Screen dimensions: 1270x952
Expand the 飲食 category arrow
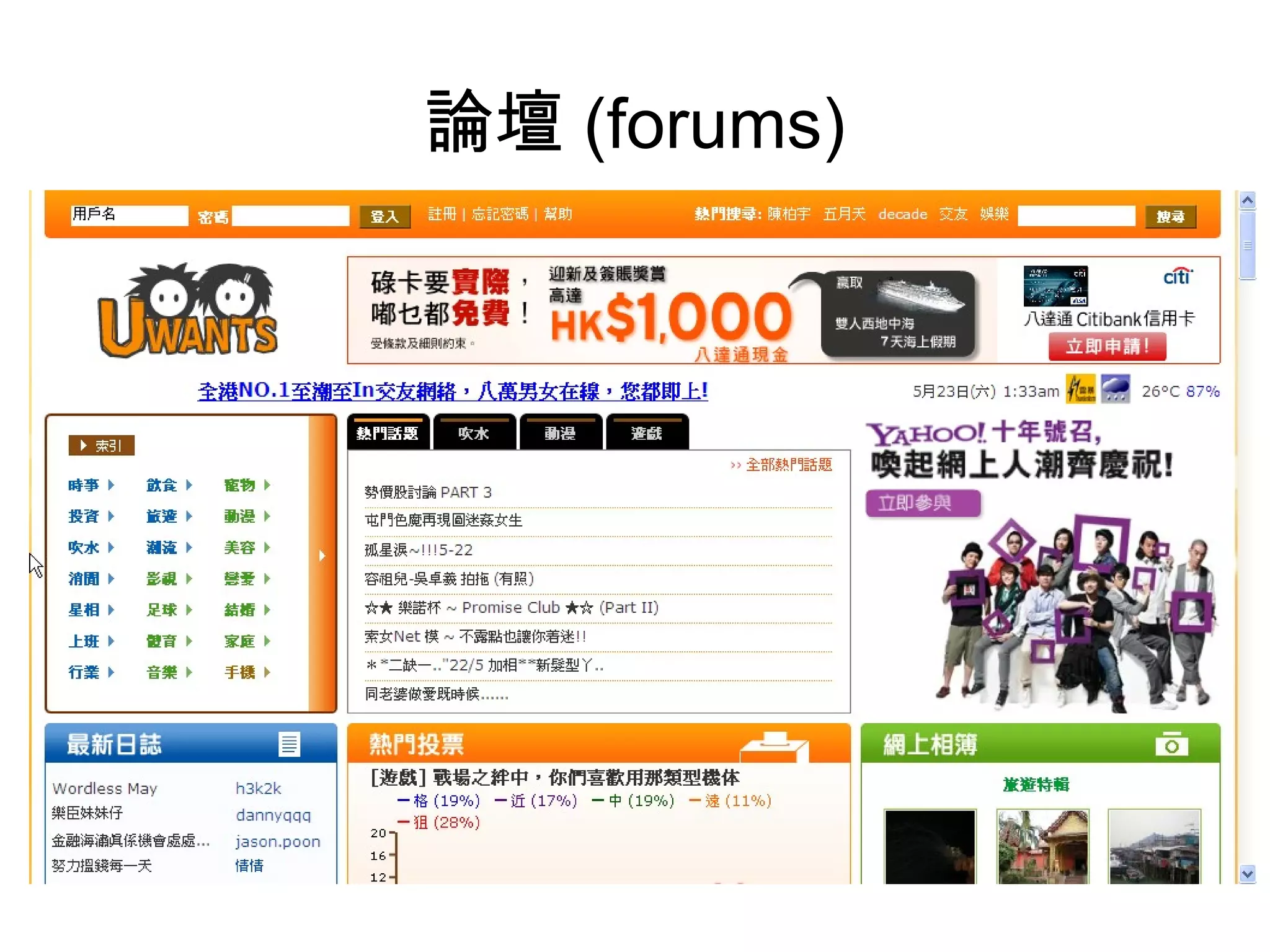189,484
